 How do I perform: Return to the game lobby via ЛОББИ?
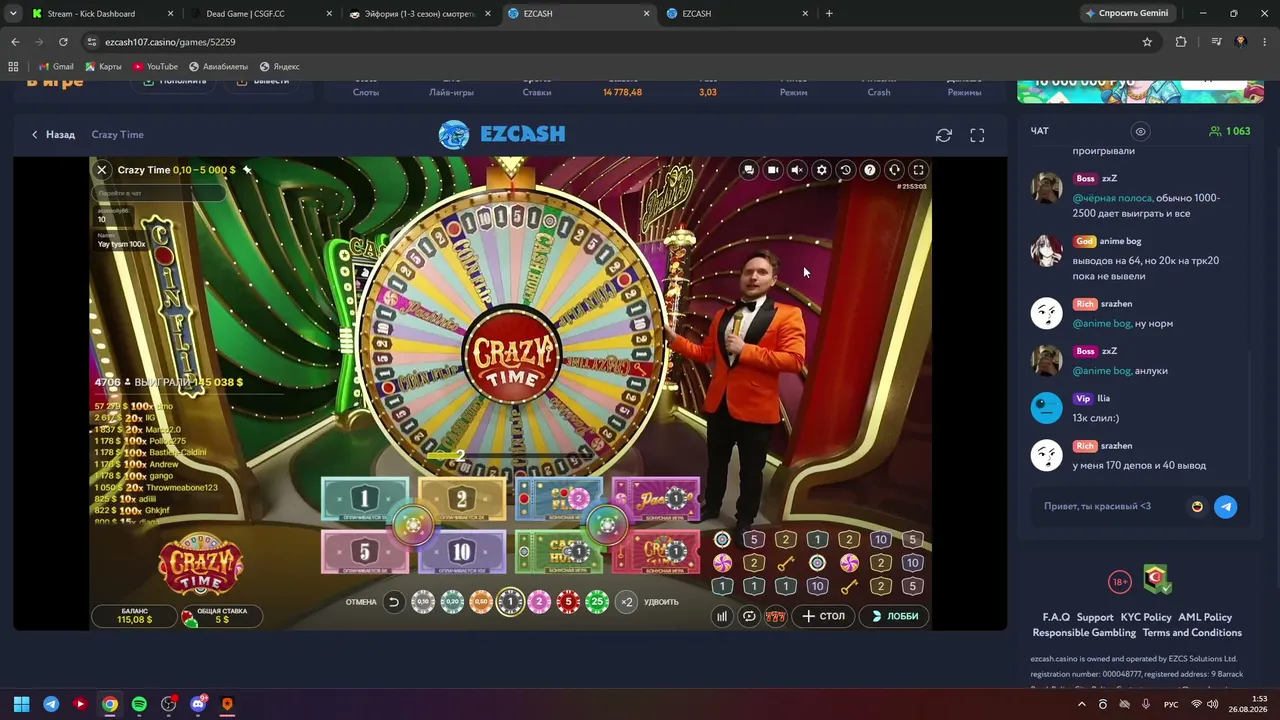[x=895, y=616]
